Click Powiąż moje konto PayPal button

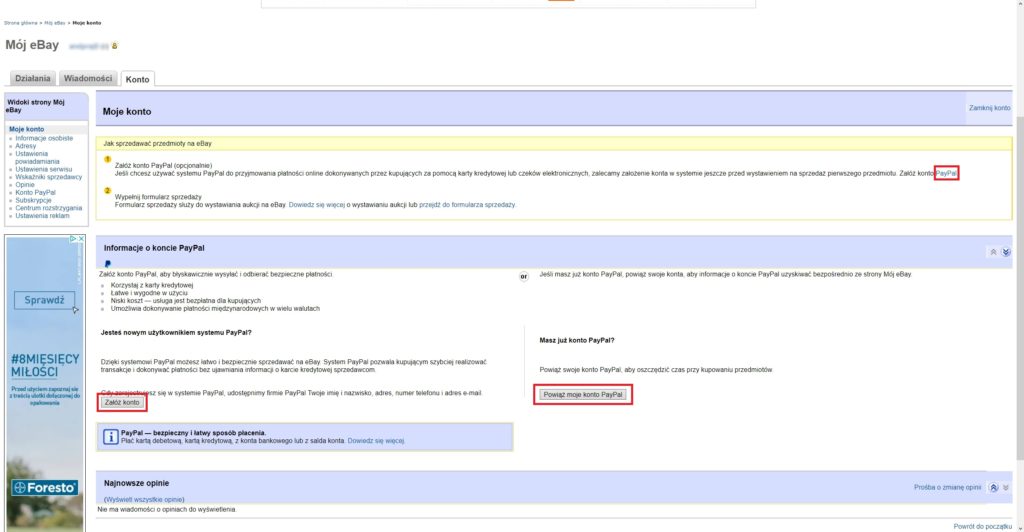click(584, 395)
